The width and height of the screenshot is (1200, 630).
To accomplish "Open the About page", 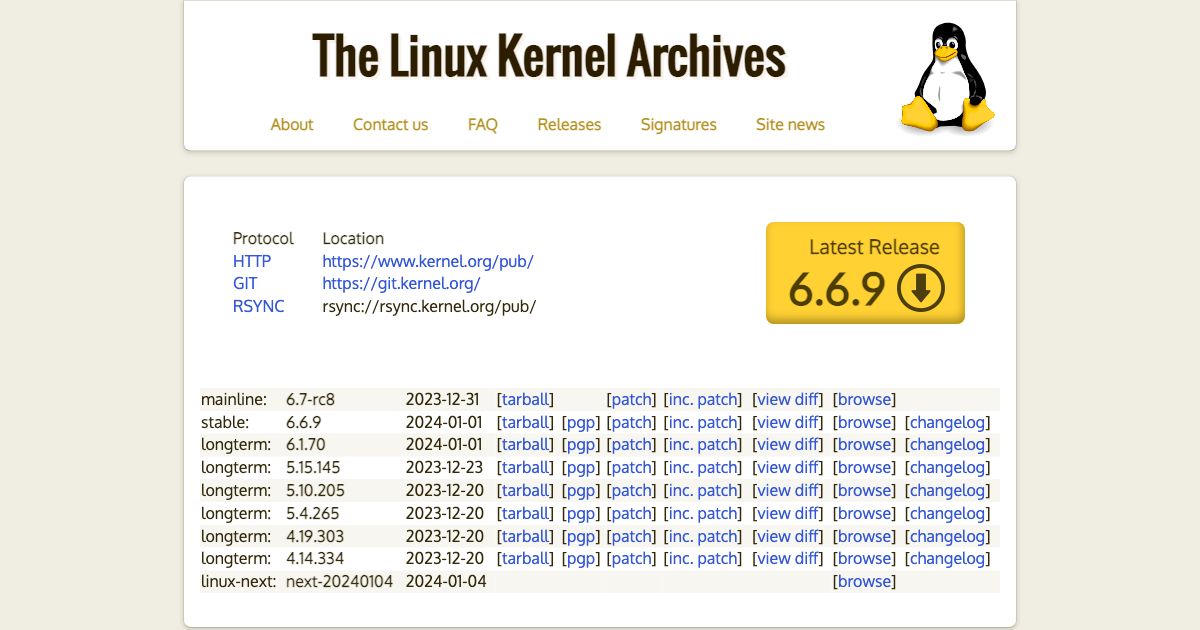I will click(291, 124).
